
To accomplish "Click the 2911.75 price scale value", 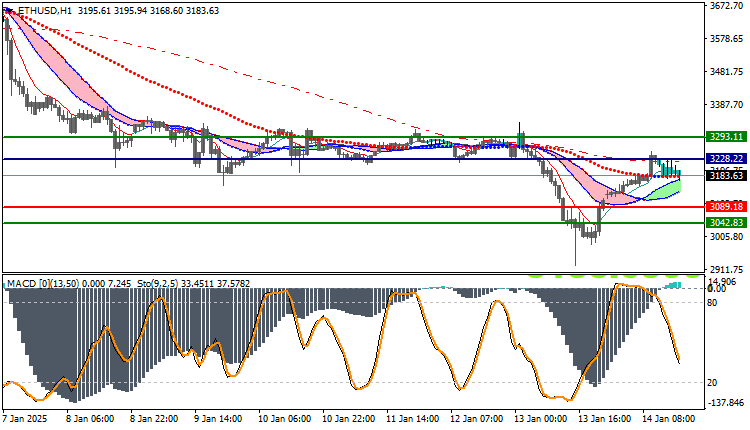I will pyautogui.click(x=726, y=269).
